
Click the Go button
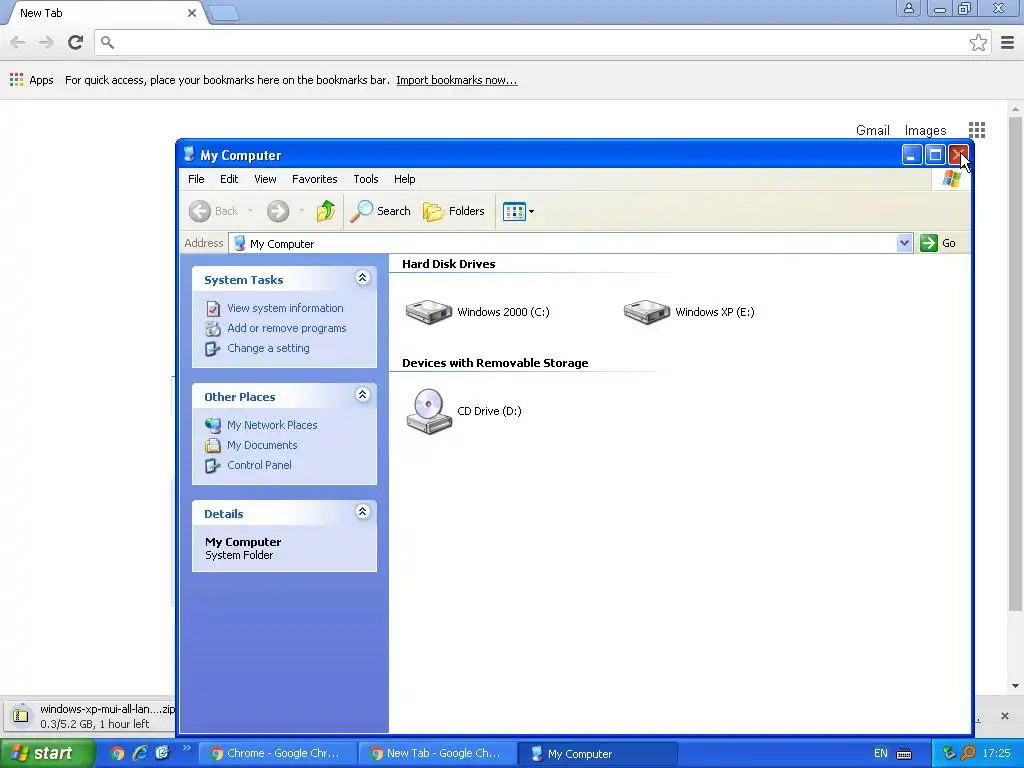(x=938, y=243)
